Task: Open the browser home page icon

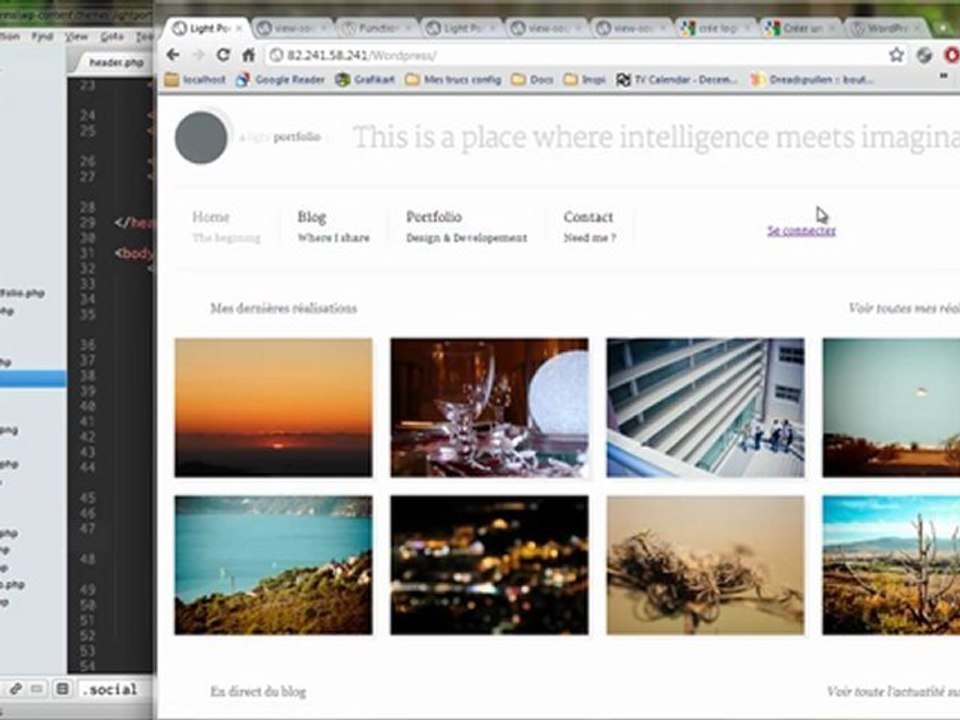Action: pos(248,55)
